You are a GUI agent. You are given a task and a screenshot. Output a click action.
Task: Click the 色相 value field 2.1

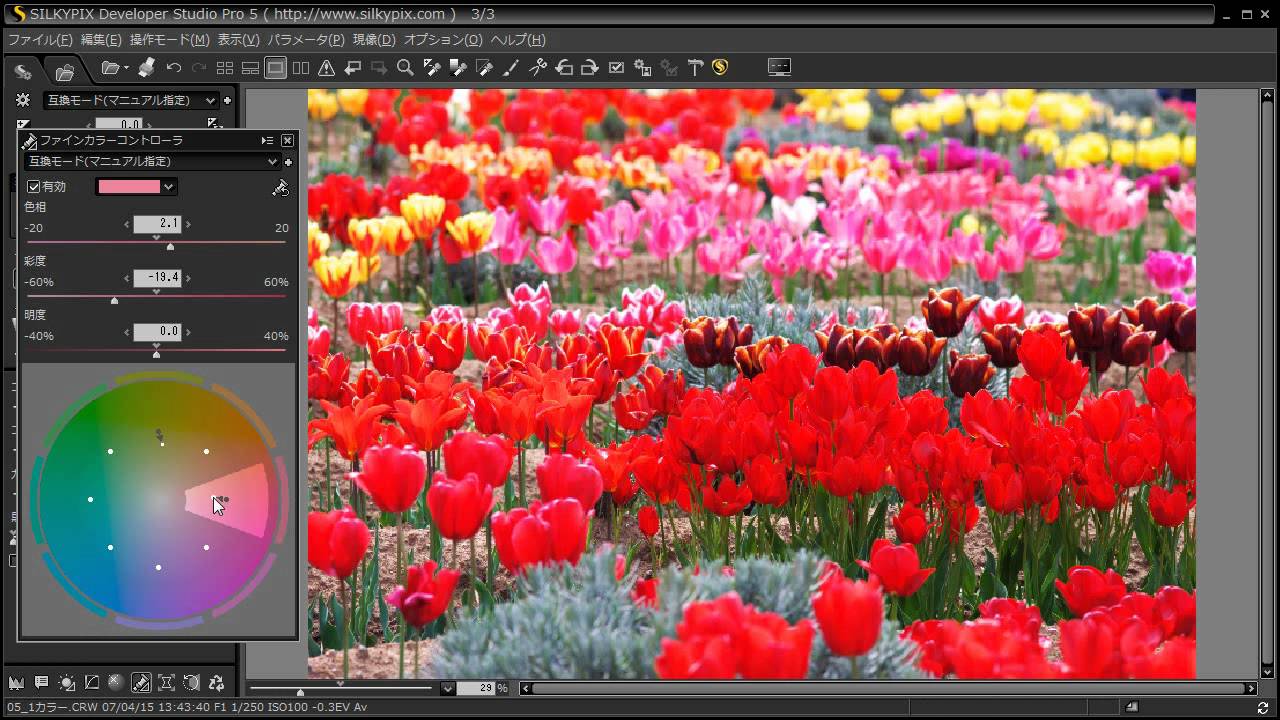[x=157, y=224]
